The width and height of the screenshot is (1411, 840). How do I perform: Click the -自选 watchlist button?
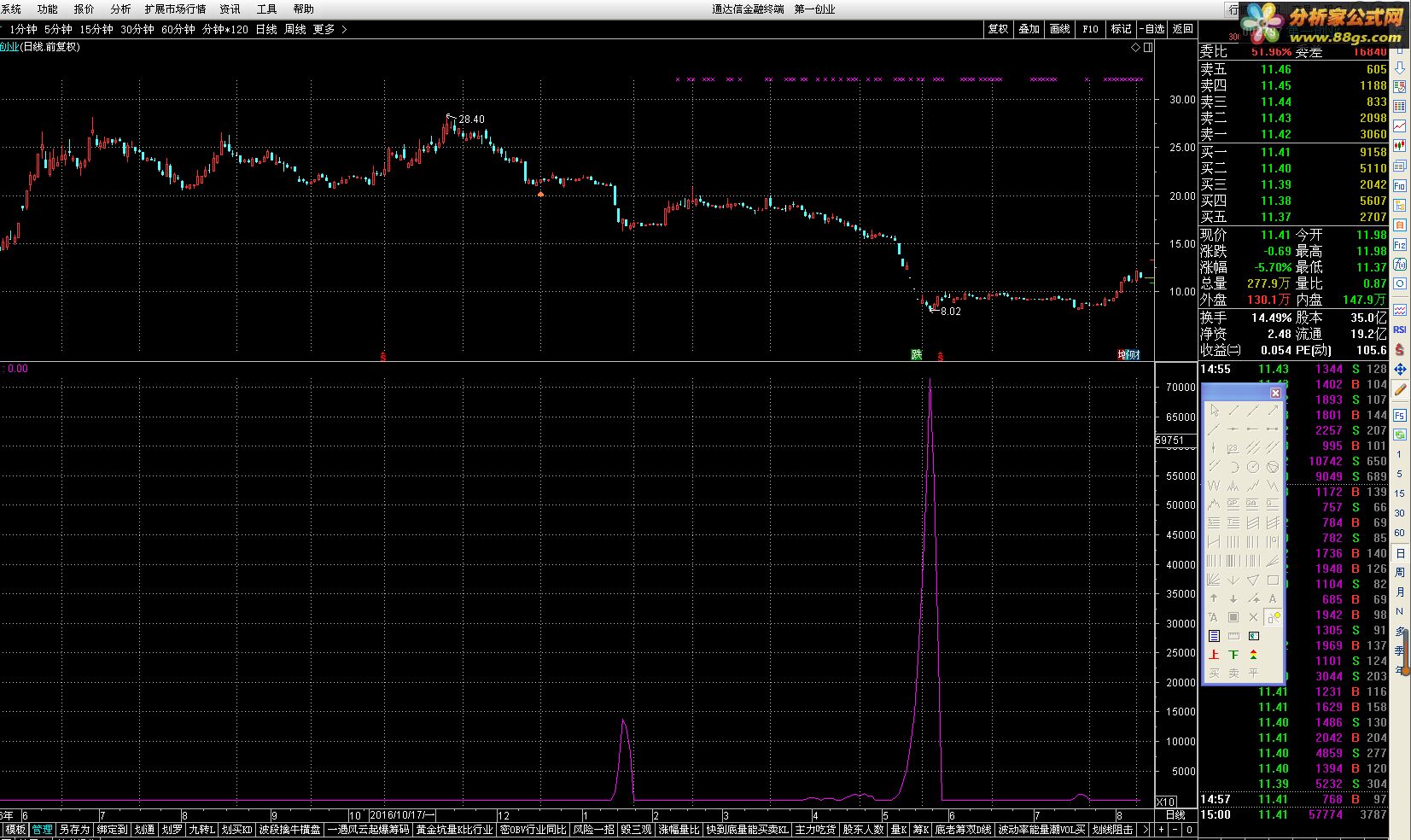[1152, 29]
